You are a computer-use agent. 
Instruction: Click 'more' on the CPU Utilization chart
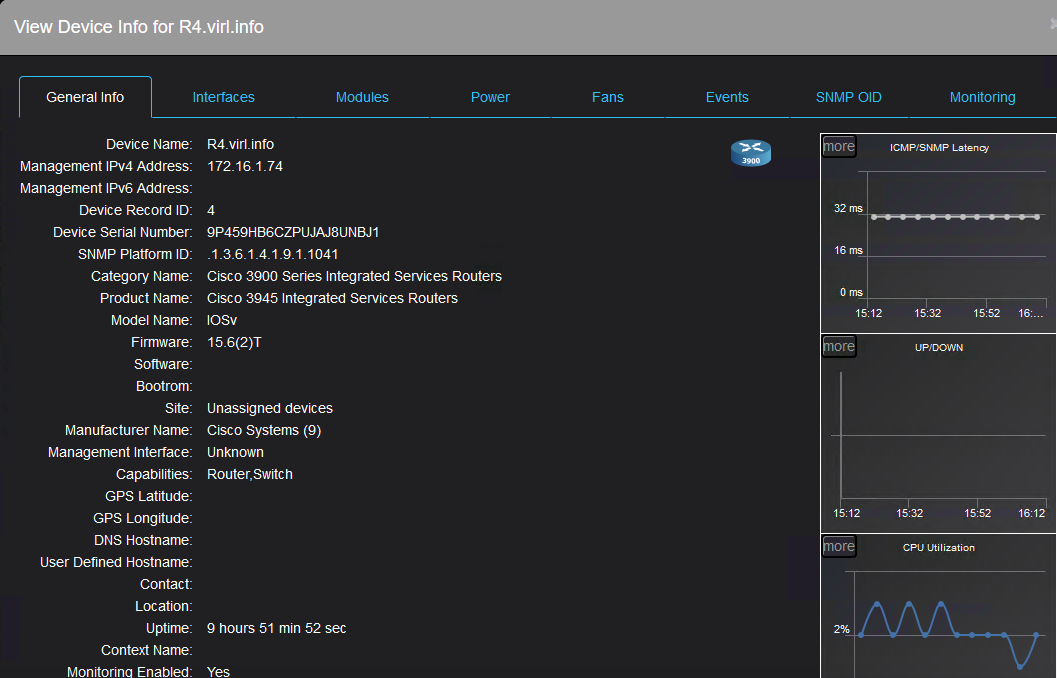point(839,547)
